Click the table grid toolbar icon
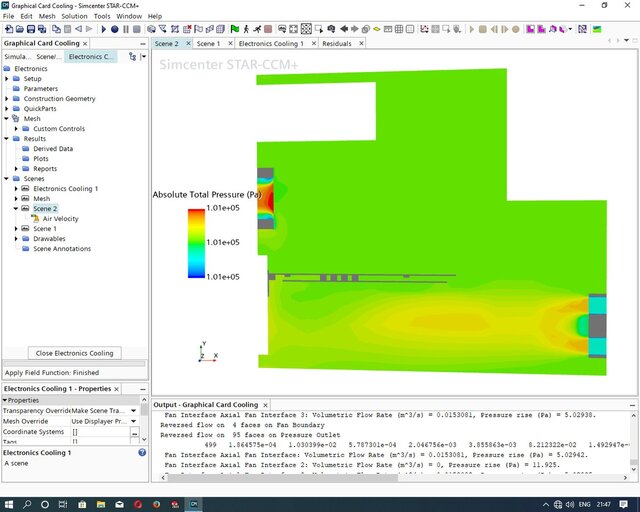 (399, 29)
